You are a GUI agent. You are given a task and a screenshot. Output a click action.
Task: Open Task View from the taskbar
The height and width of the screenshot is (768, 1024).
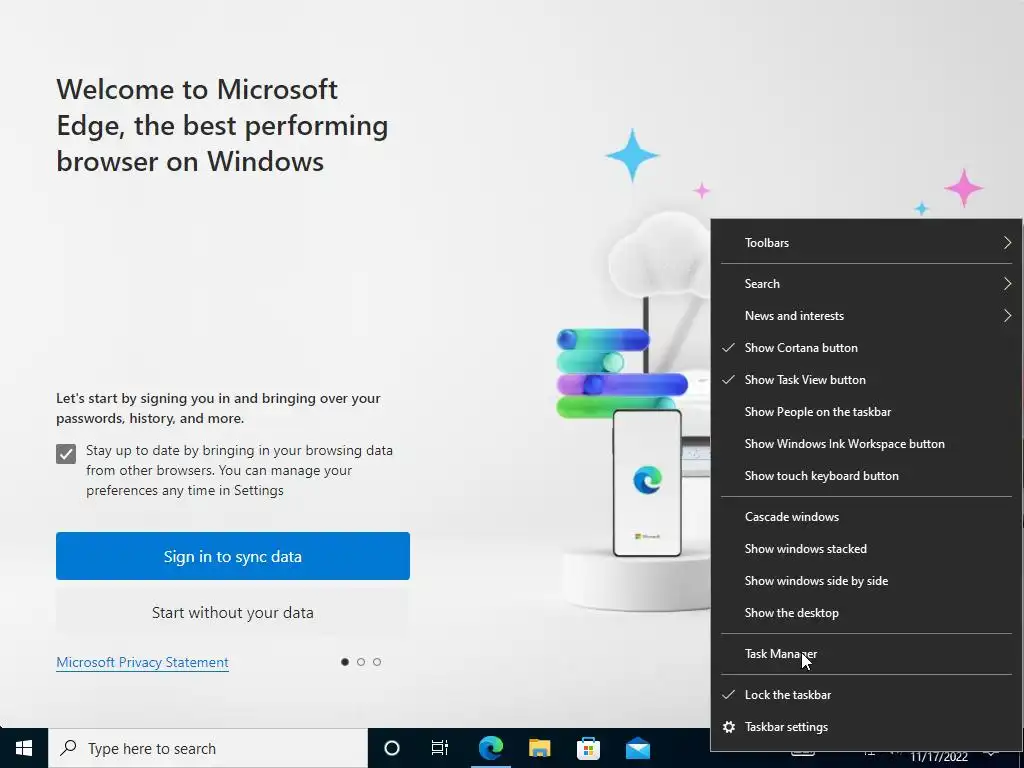click(440, 748)
